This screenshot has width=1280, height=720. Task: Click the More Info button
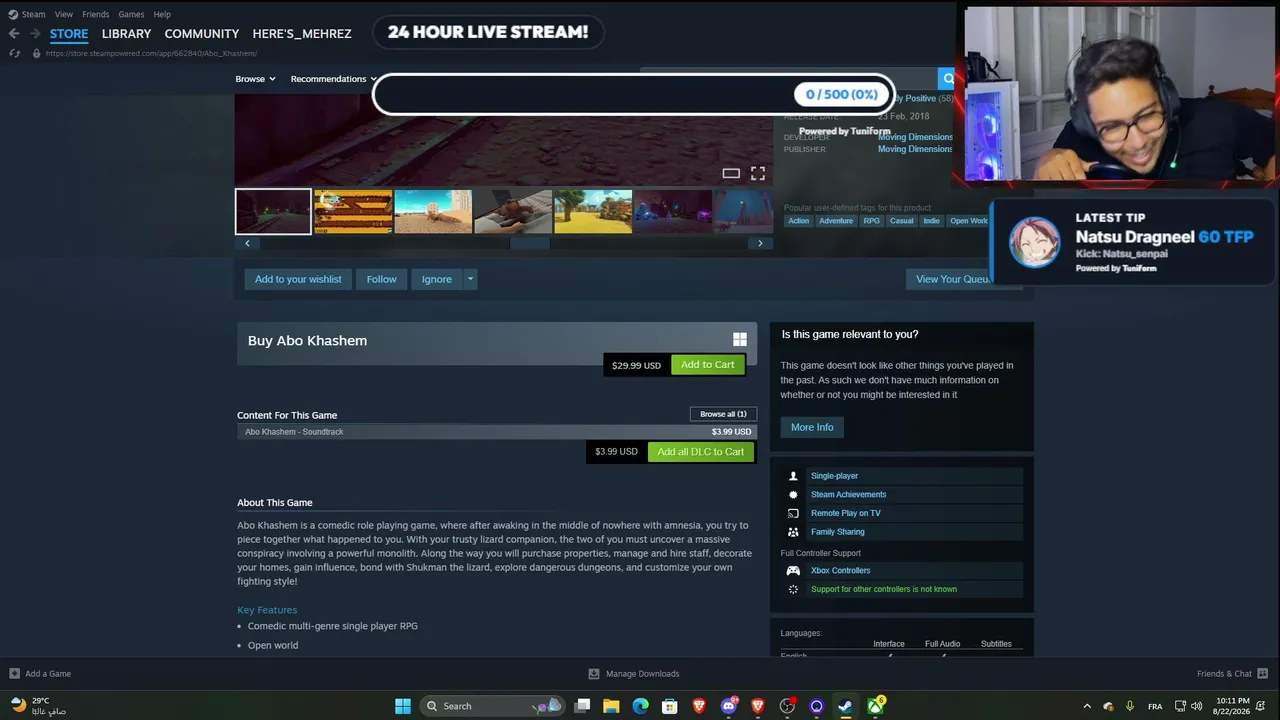pos(812,427)
